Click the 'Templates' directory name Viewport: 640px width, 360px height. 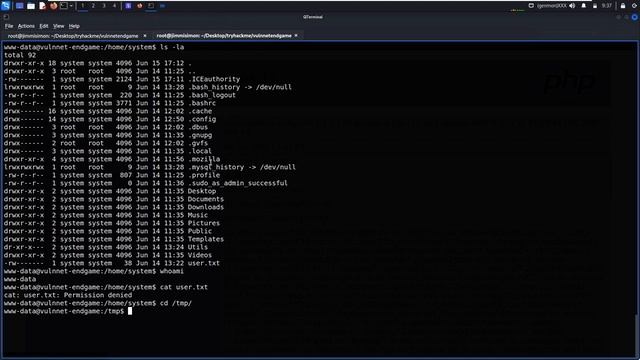pos(206,239)
